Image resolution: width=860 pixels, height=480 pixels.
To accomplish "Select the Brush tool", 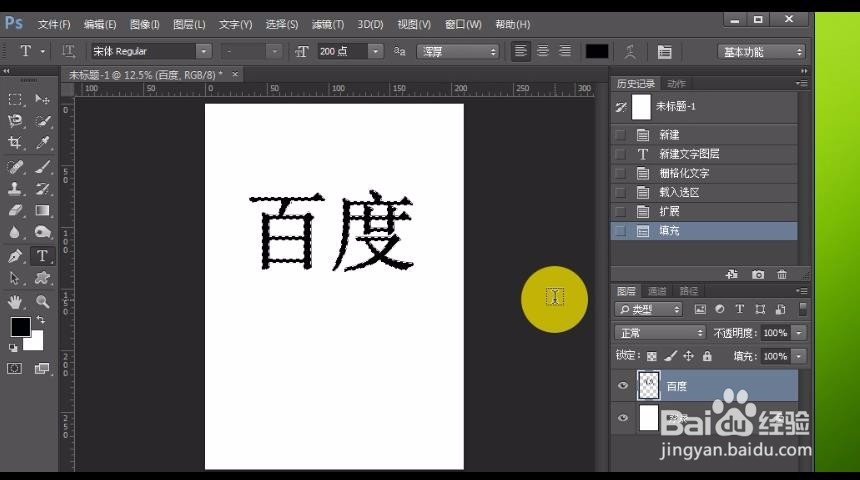I will (42, 167).
